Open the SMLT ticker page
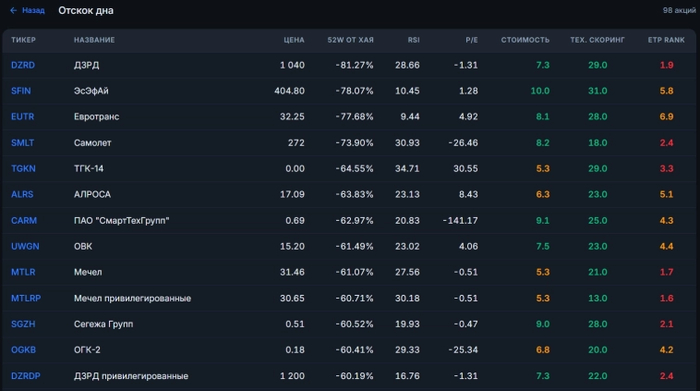Image resolution: width=700 pixels, height=391 pixels. (22, 143)
